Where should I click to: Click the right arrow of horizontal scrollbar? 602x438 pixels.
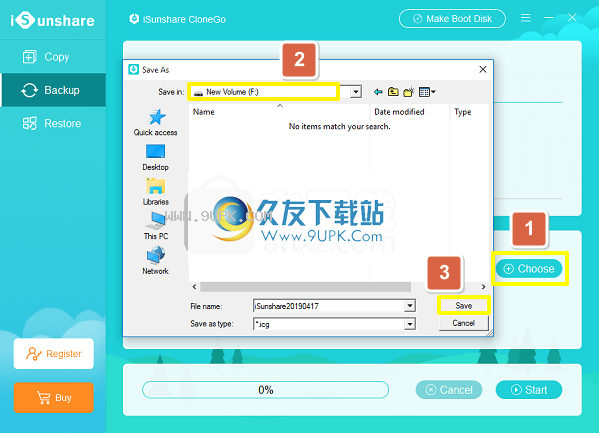click(483, 287)
